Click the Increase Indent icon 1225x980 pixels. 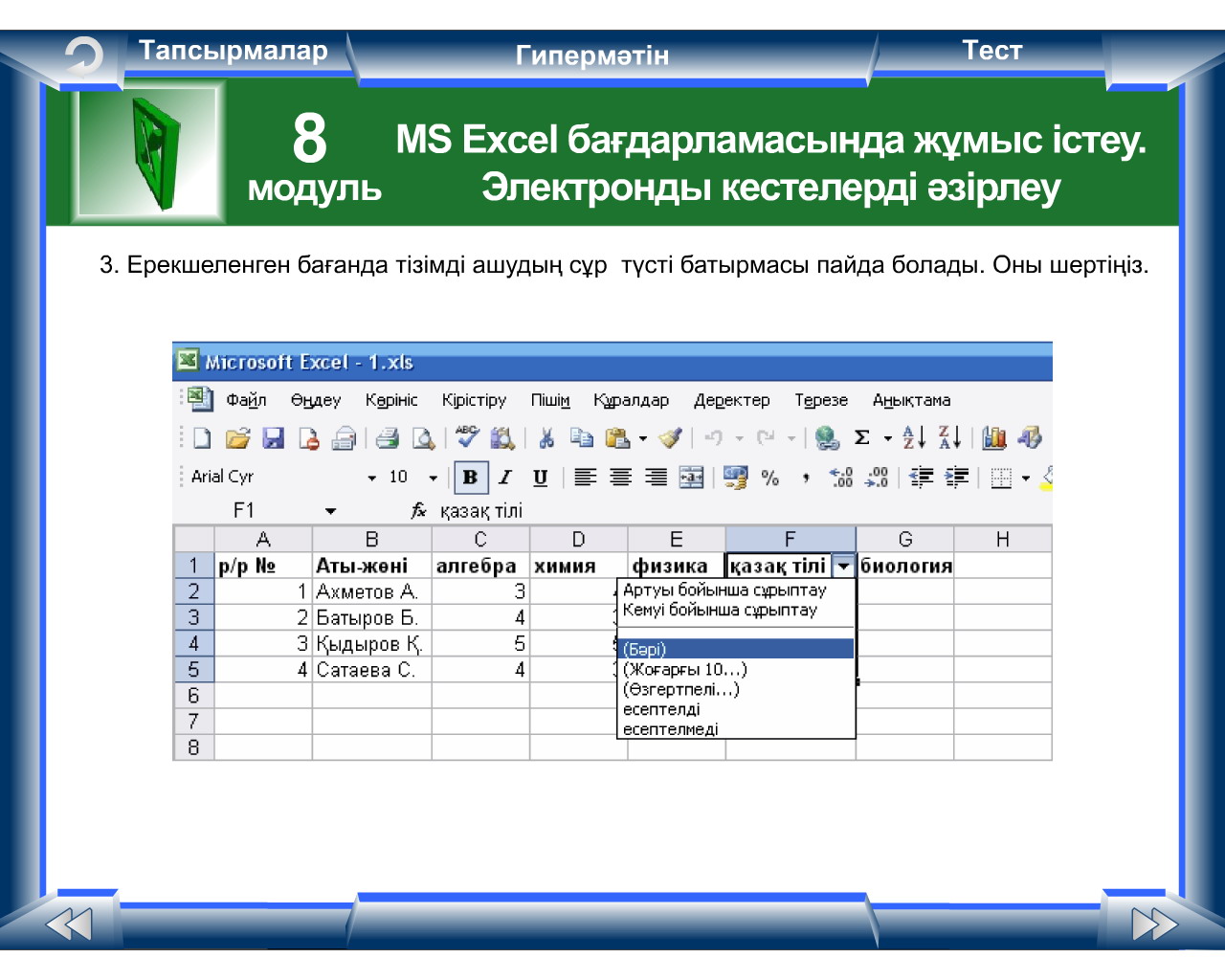pos(956,478)
